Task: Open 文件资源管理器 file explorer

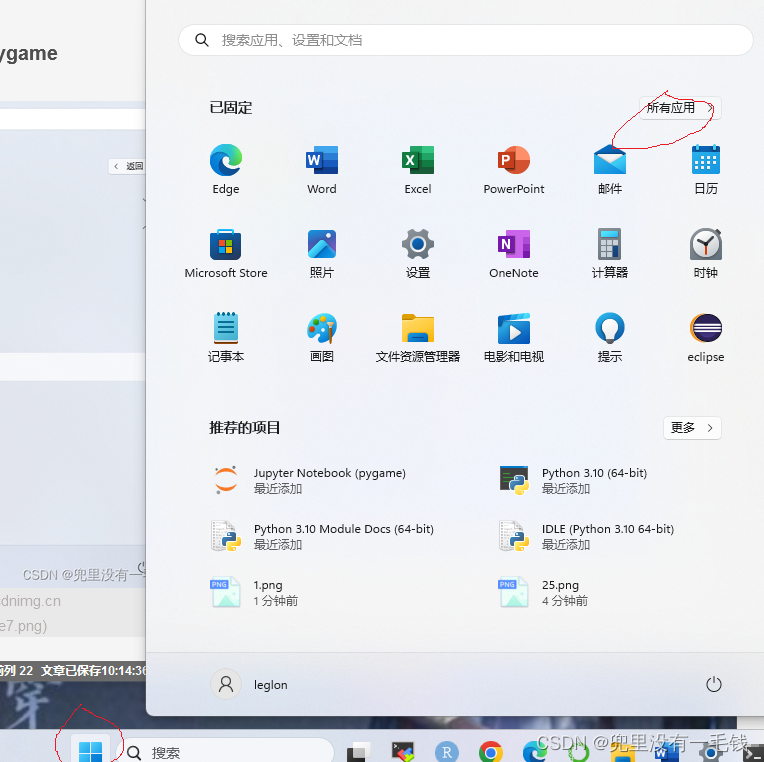Action: (x=418, y=337)
